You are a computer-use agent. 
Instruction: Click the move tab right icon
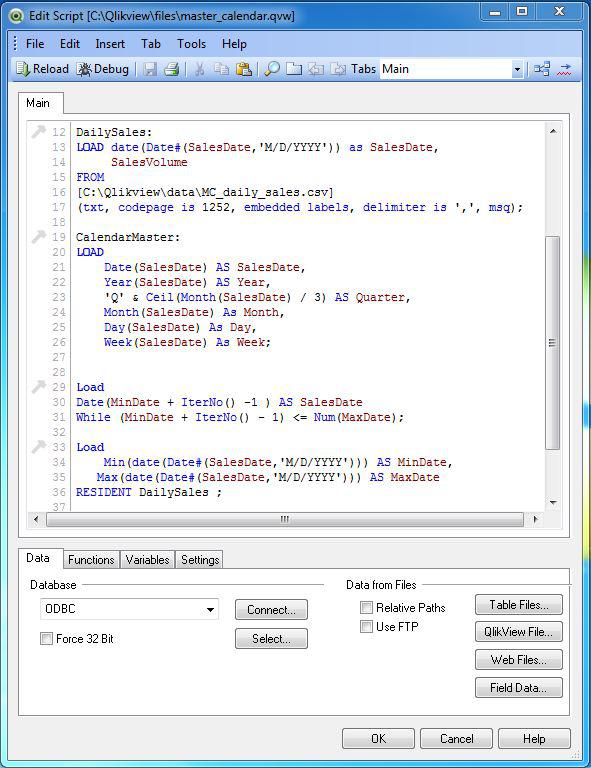point(338,69)
